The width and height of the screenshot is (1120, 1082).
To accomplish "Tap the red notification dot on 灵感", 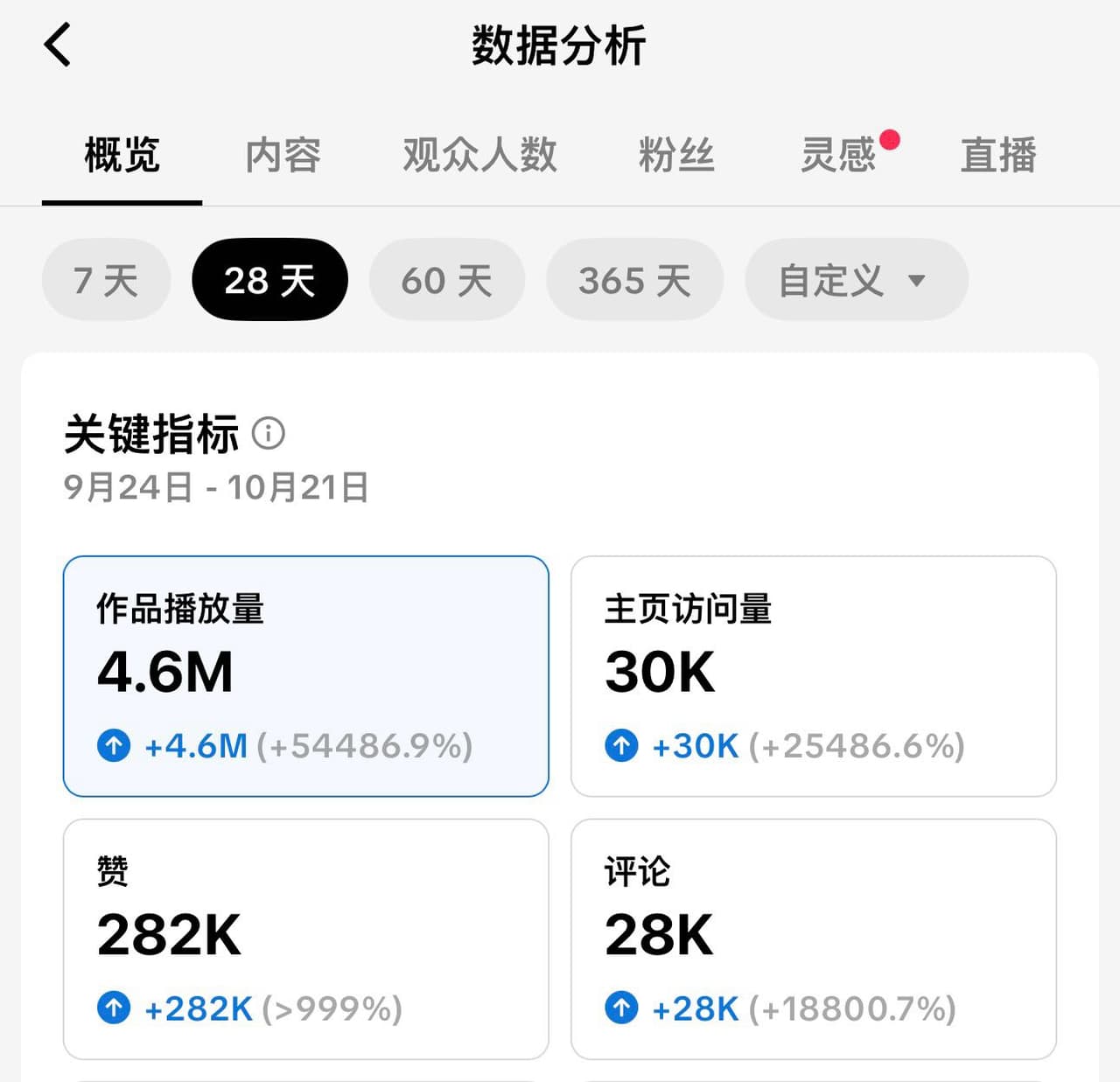I will pyautogui.click(x=890, y=140).
